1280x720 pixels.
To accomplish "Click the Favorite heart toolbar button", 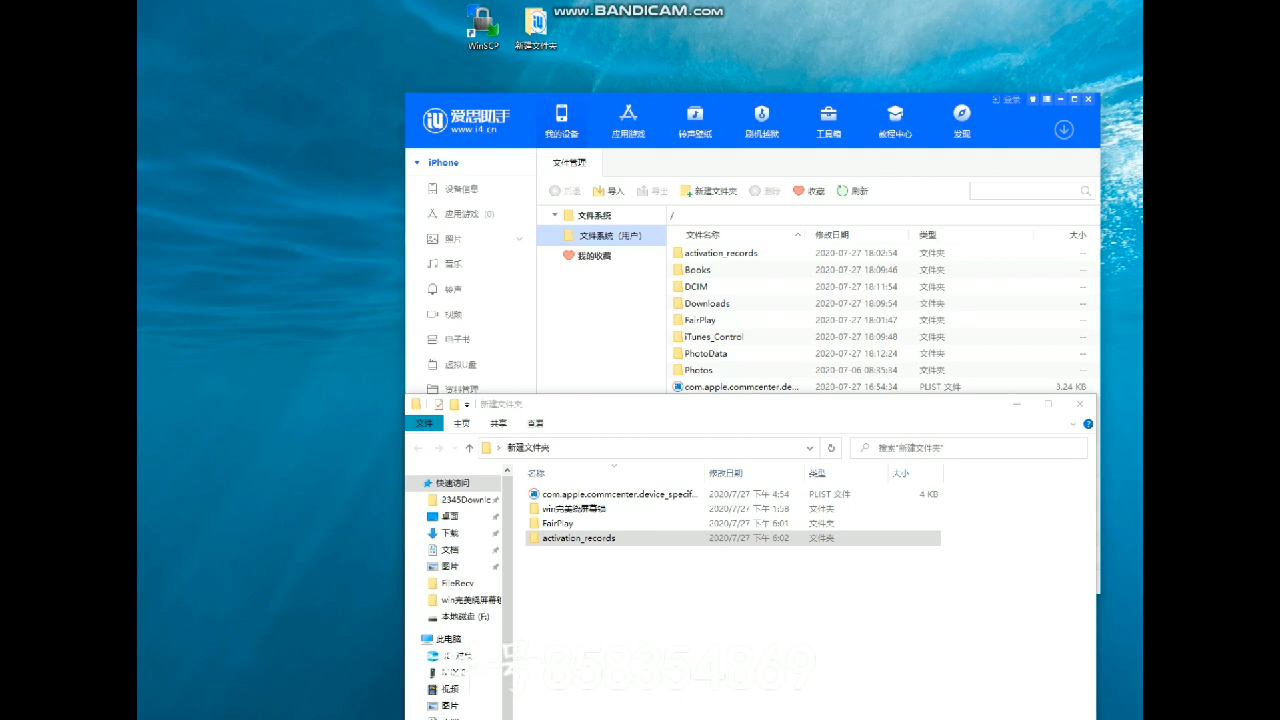I will 809,190.
